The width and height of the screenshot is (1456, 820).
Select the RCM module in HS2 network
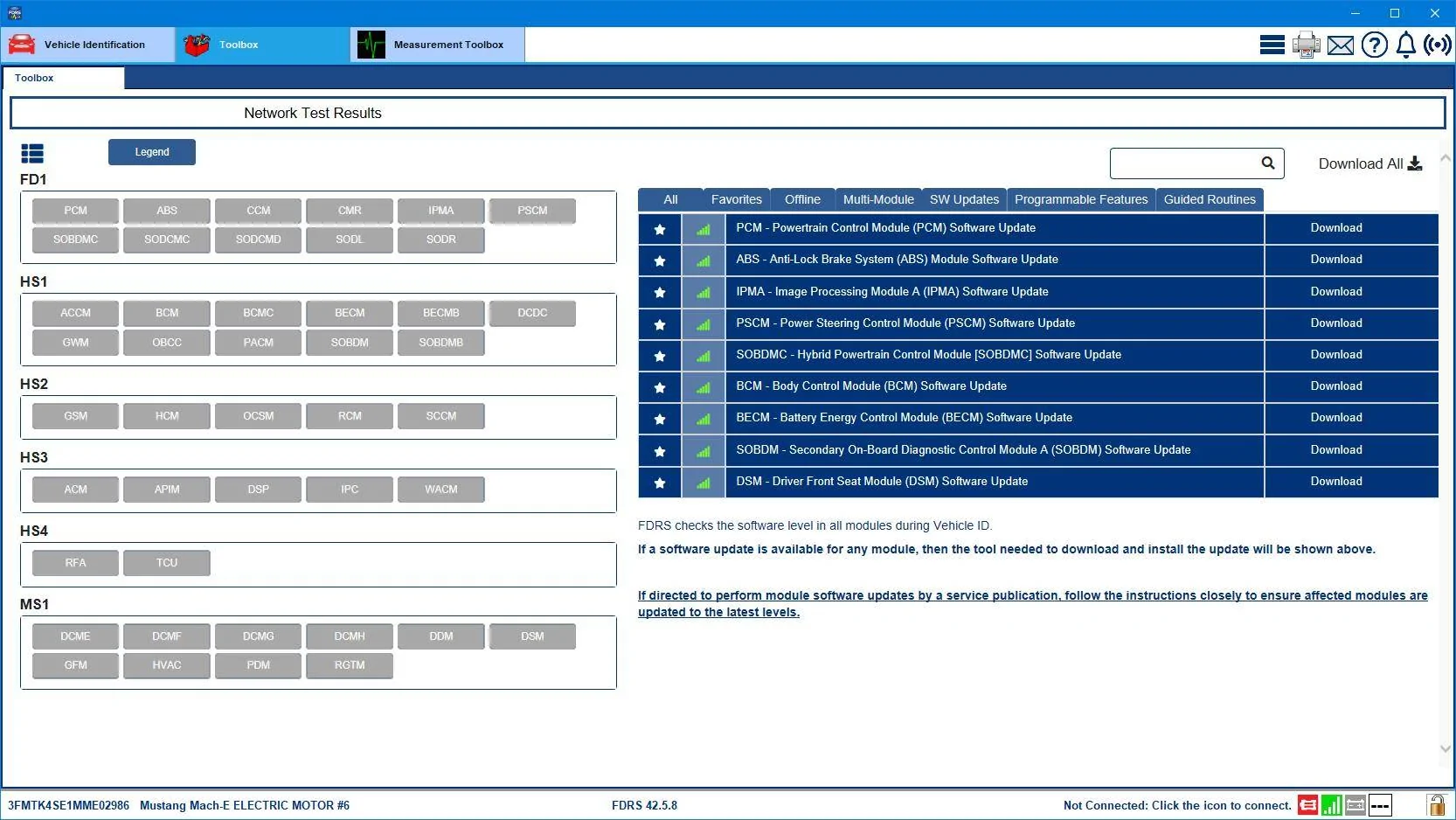point(350,416)
